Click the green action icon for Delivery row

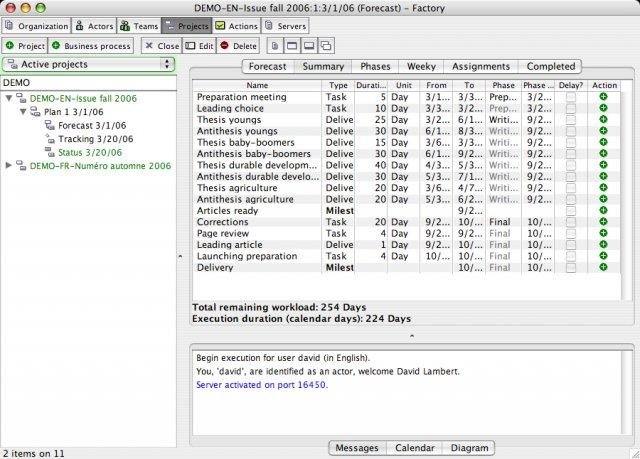pyautogui.click(x=604, y=267)
